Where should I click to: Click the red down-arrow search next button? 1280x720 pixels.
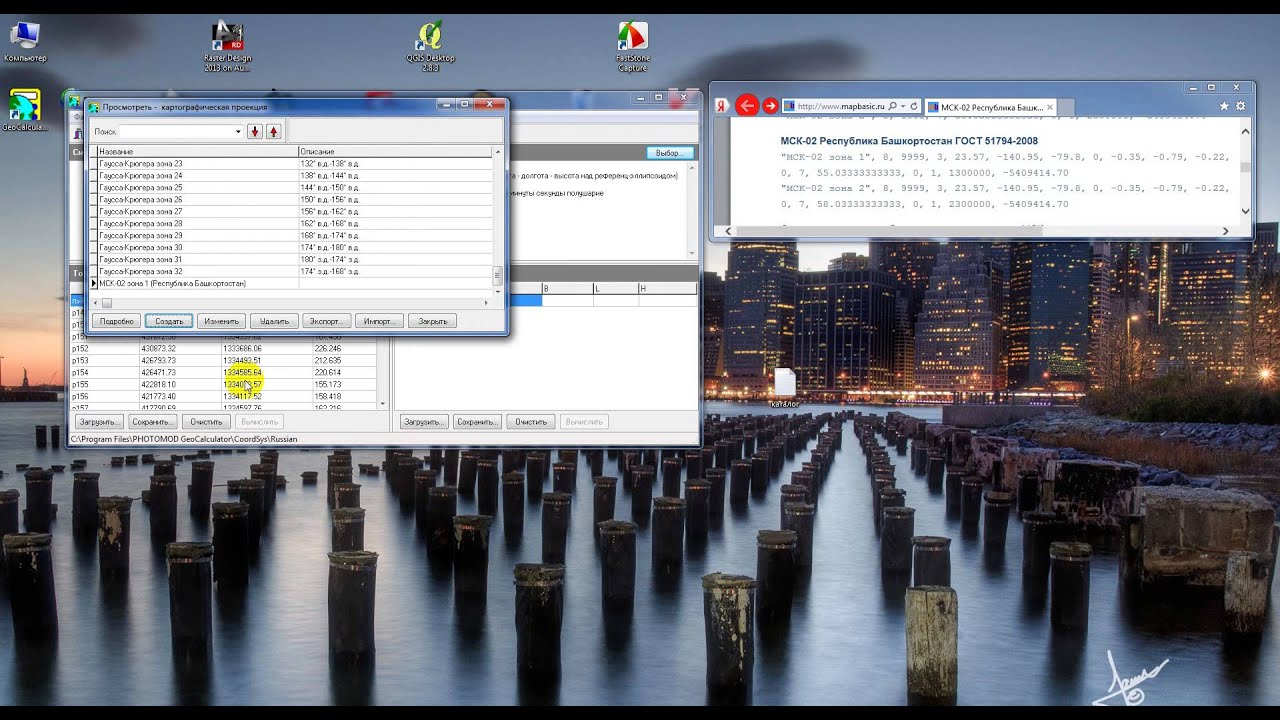click(x=255, y=131)
